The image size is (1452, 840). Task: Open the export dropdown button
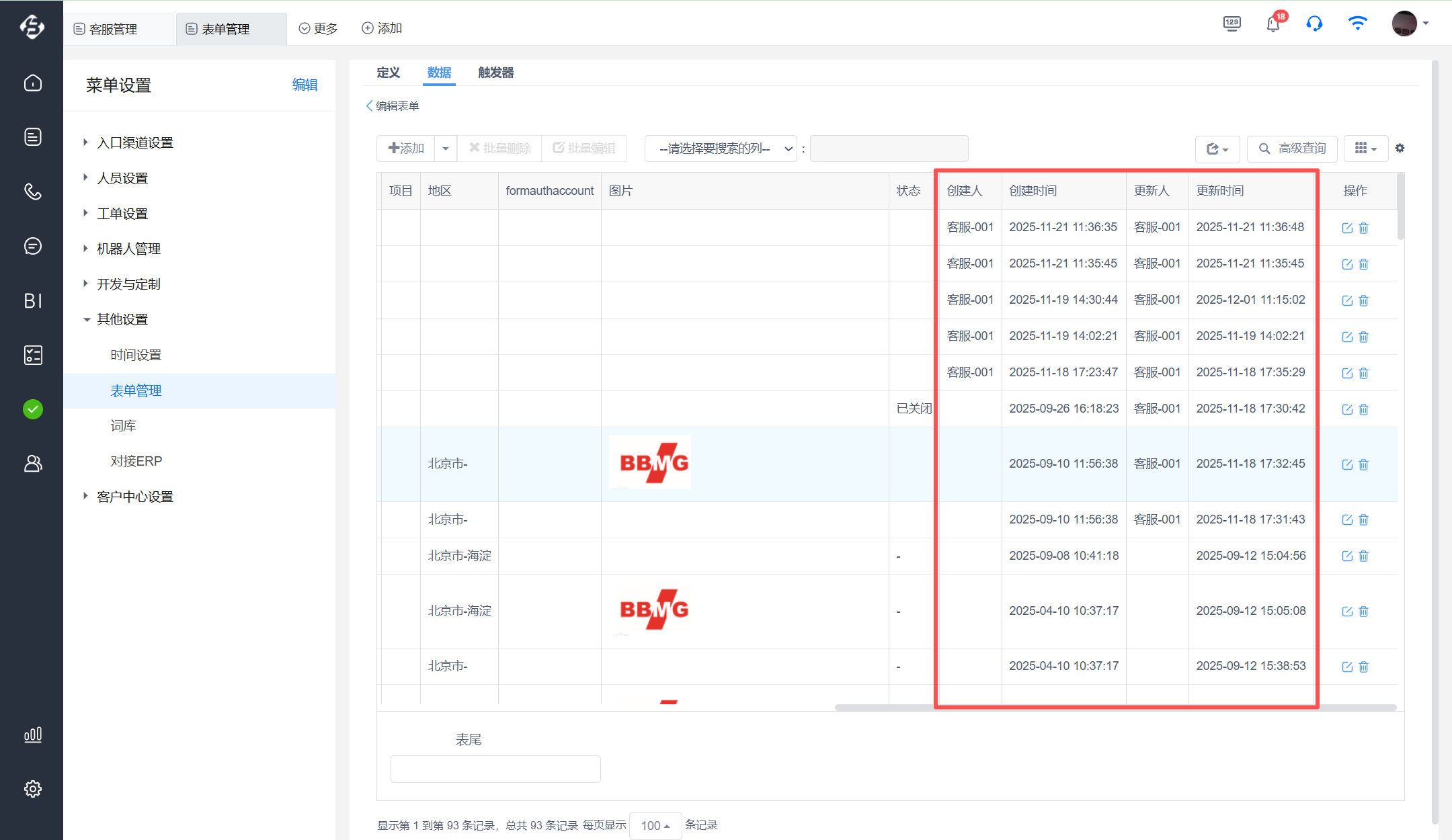pyautogui.click(x=1217, y=149)
